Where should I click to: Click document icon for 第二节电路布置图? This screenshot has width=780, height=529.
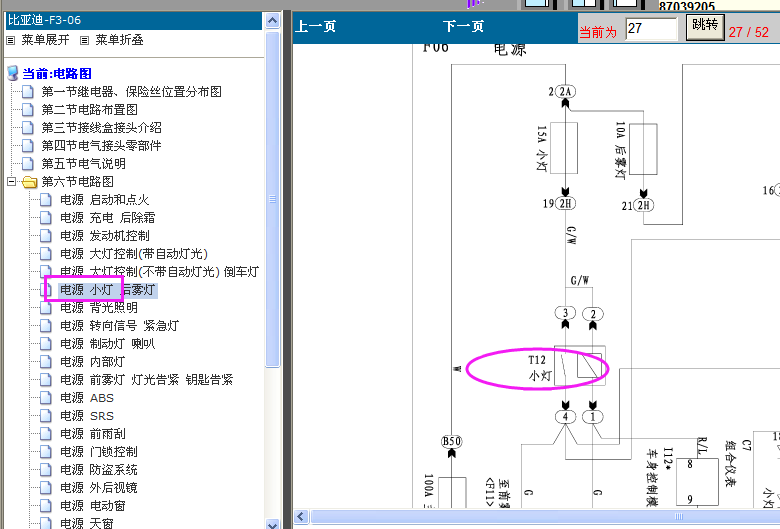pos(28,109)
